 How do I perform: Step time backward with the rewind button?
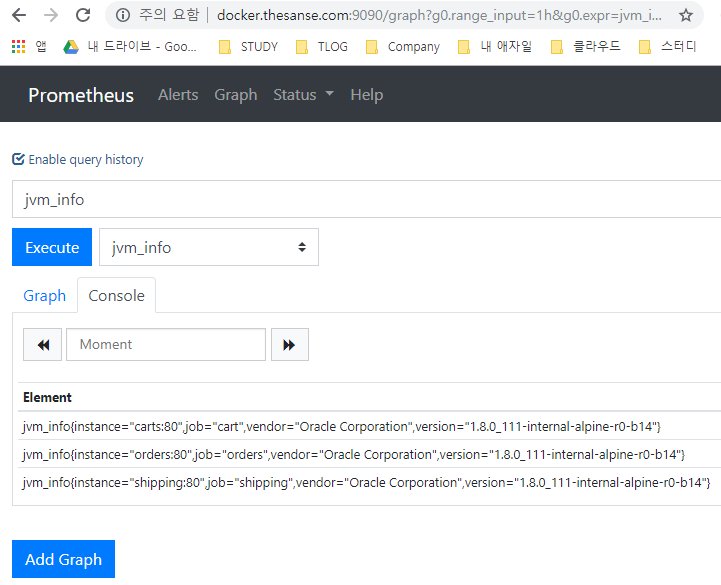point(43,344)
